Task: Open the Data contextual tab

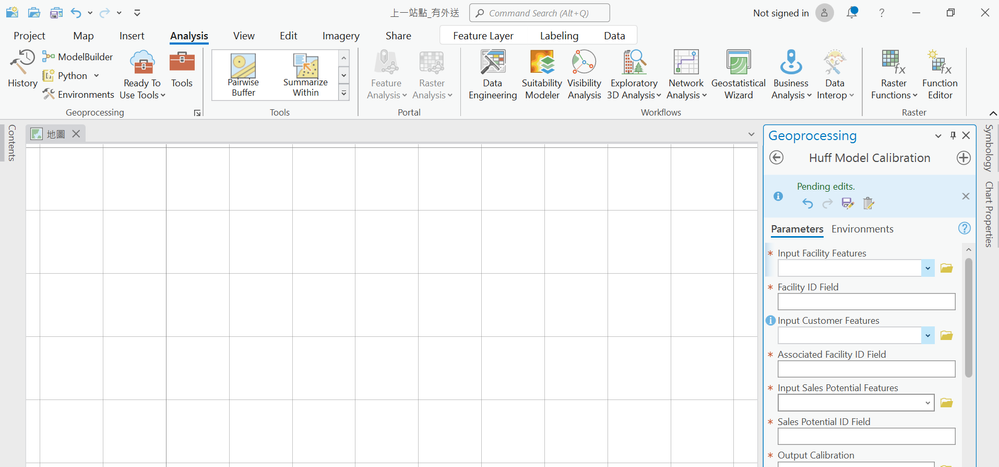Action: (615, 36)
